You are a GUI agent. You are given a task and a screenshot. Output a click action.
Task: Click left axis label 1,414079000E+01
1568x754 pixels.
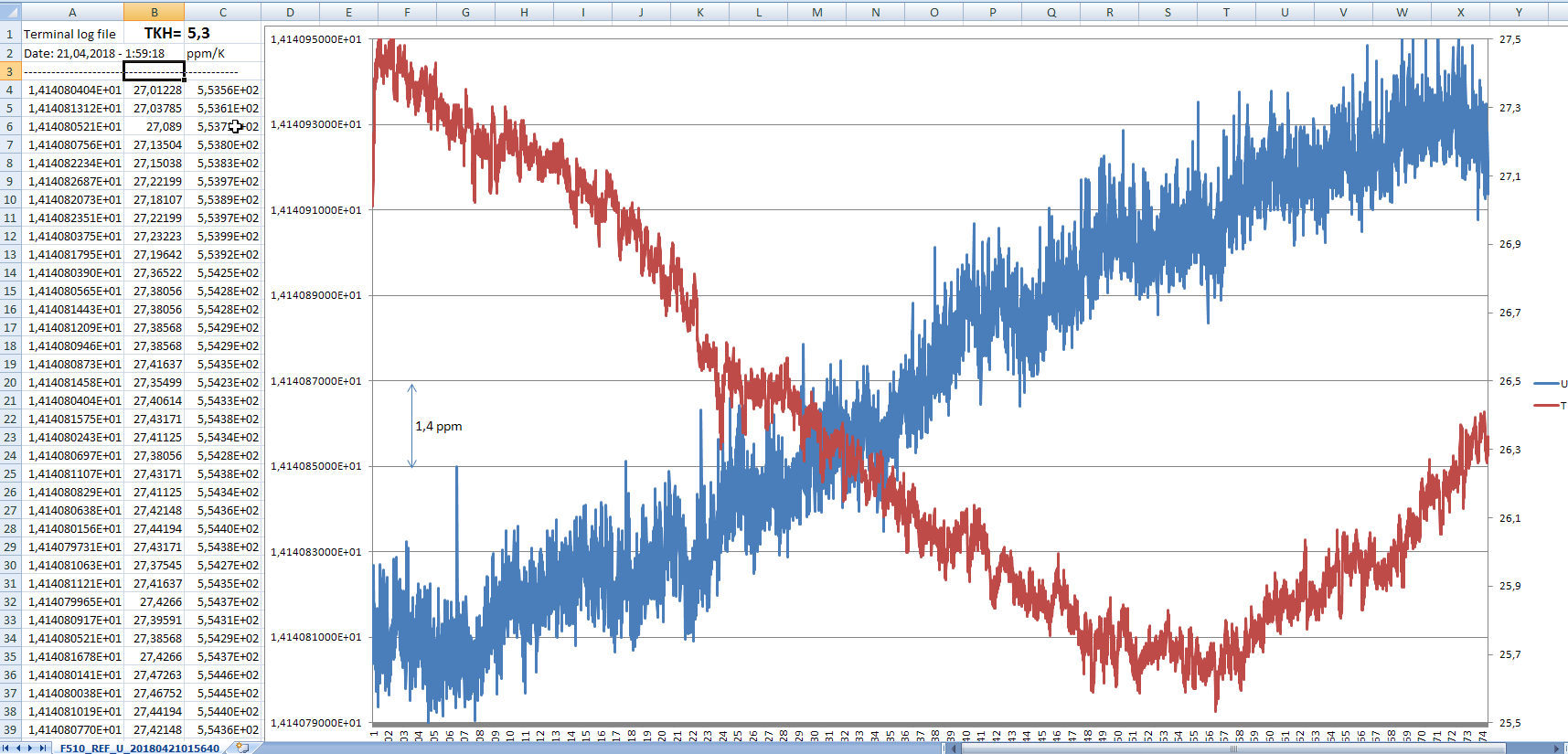(316, 723)
